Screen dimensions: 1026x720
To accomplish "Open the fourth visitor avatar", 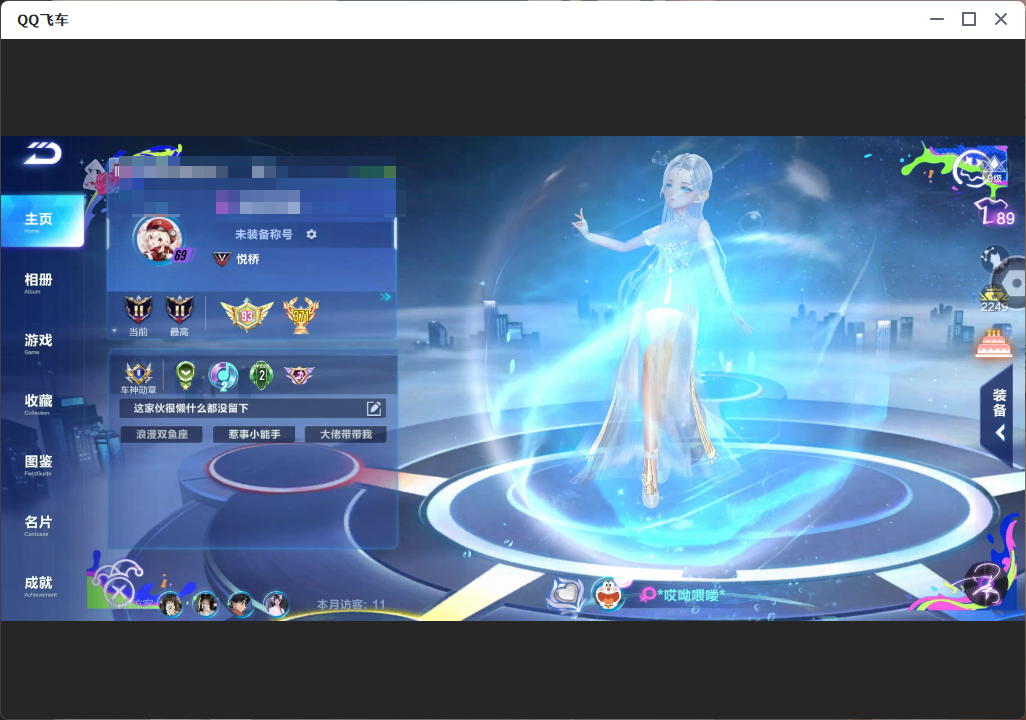I will coord(275,604).
